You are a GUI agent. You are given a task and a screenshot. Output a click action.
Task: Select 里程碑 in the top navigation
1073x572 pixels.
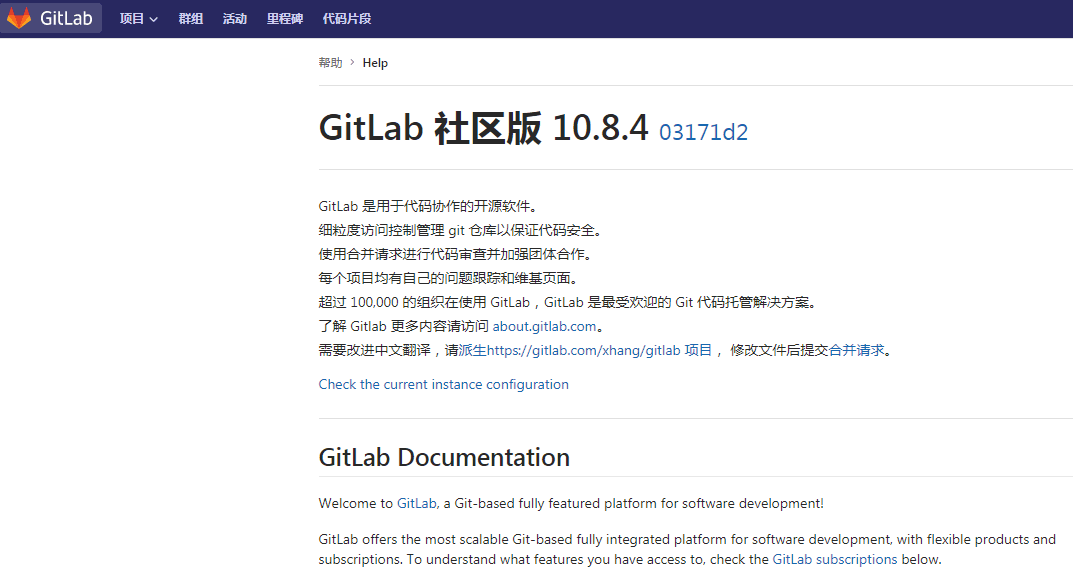[x=285, y=18]
